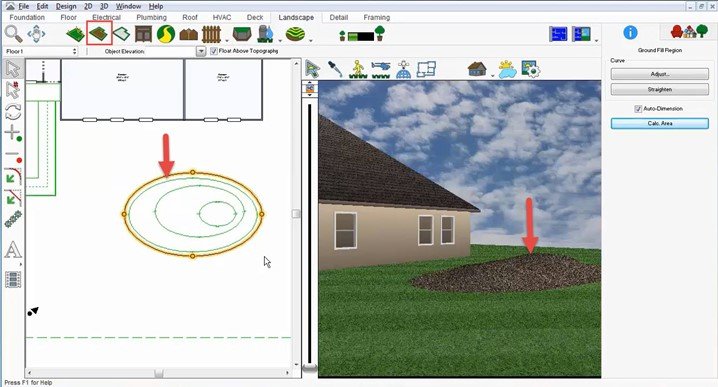Open the blue Information panel icon
718x387 pixels.
(630, 33)
